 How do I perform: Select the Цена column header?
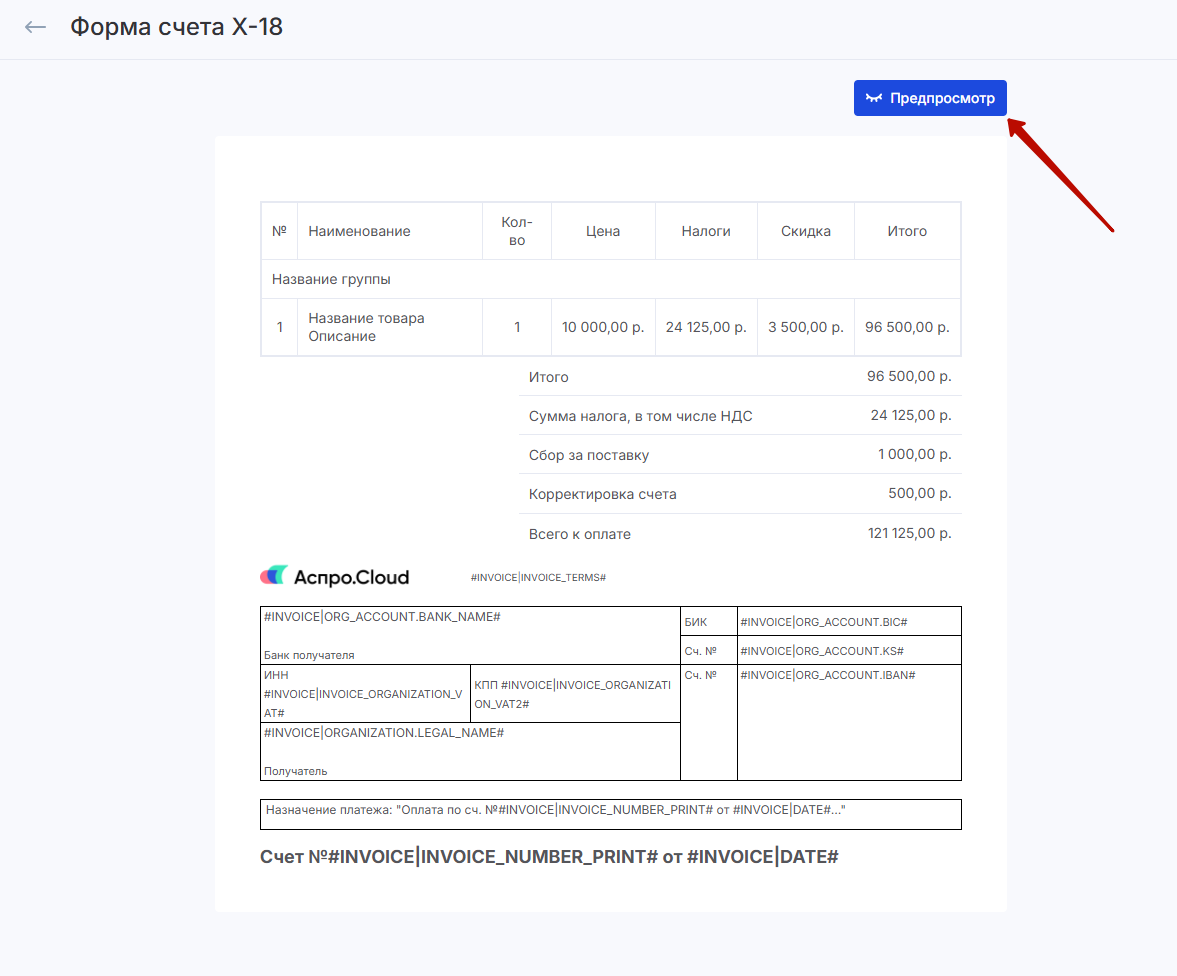[603, 231]
